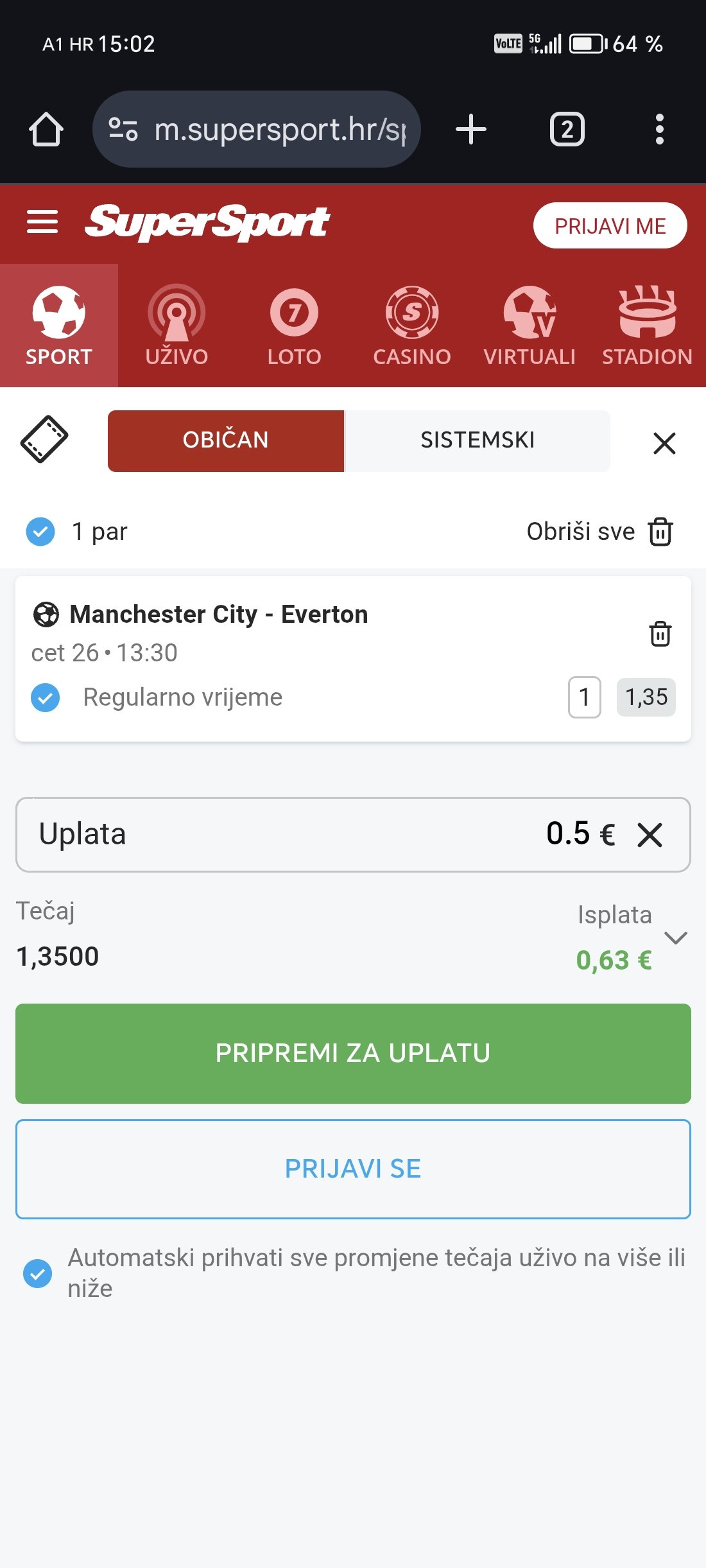Uncheck the 1 par checkbox

(x=40, y=532)
